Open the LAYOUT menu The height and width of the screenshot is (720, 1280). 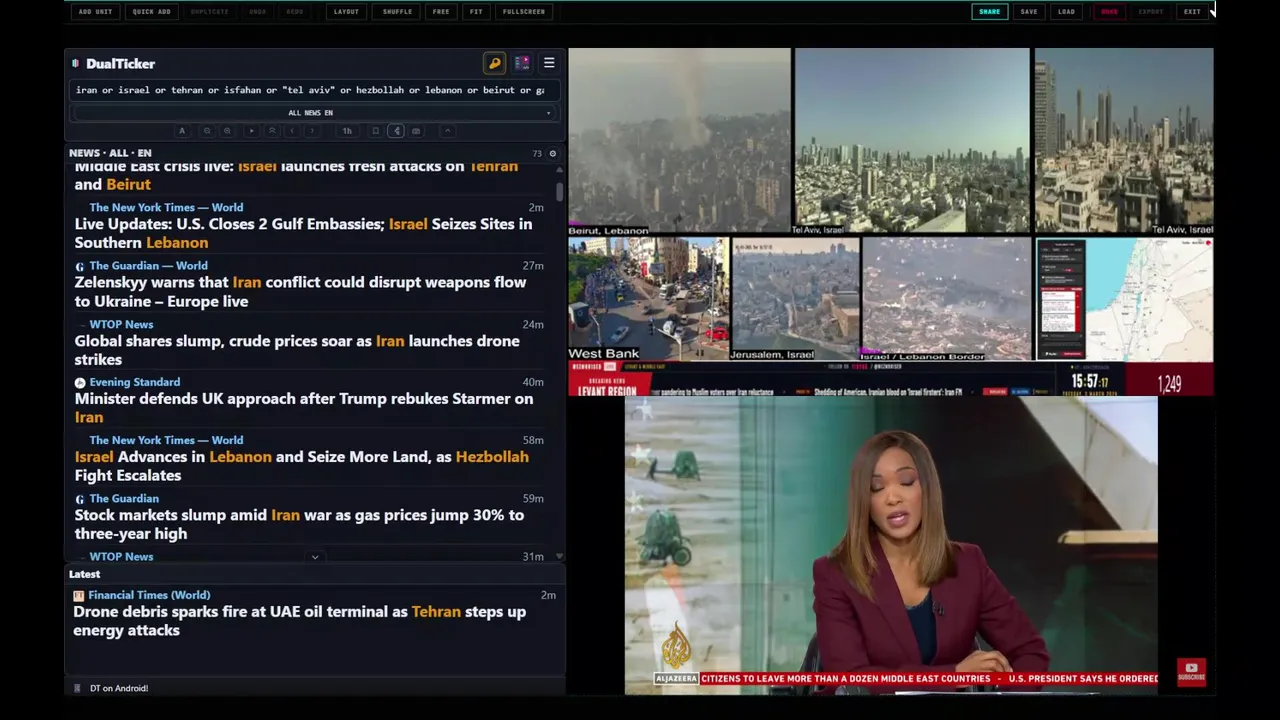click(x=346, y=12)
